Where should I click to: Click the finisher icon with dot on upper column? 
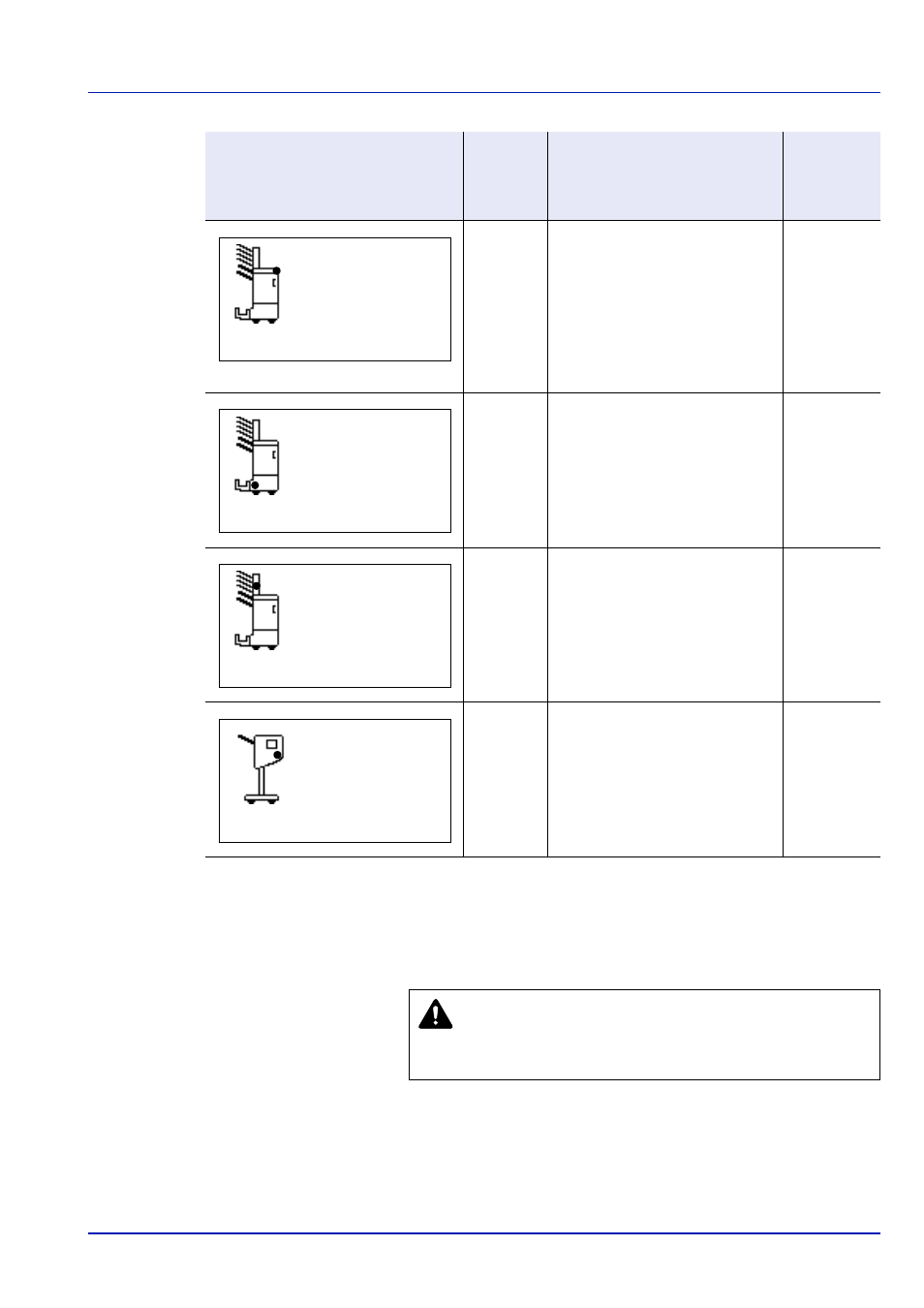pos(259,610)
